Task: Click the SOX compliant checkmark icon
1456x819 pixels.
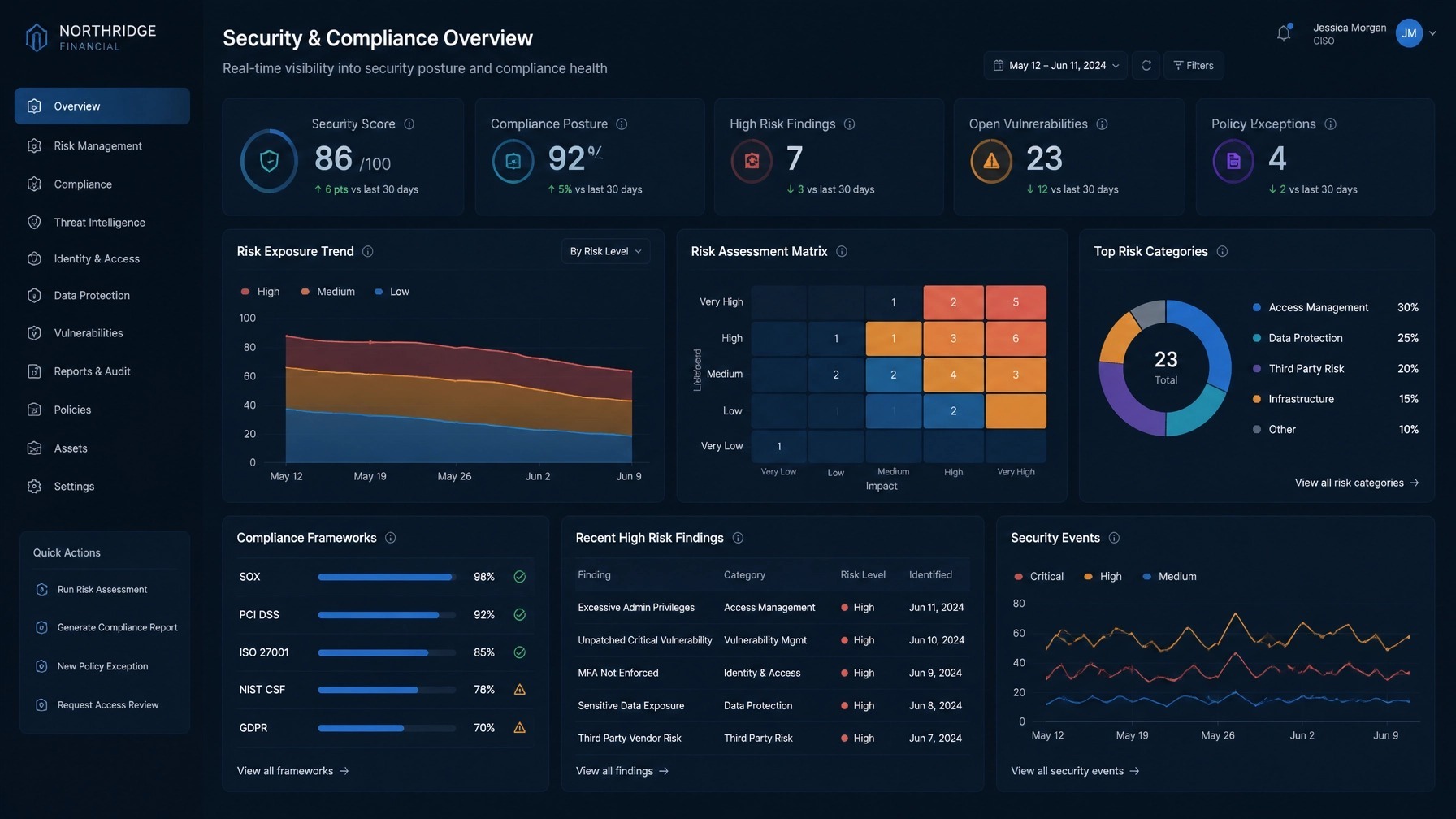Action: click(x=520, y=577)
